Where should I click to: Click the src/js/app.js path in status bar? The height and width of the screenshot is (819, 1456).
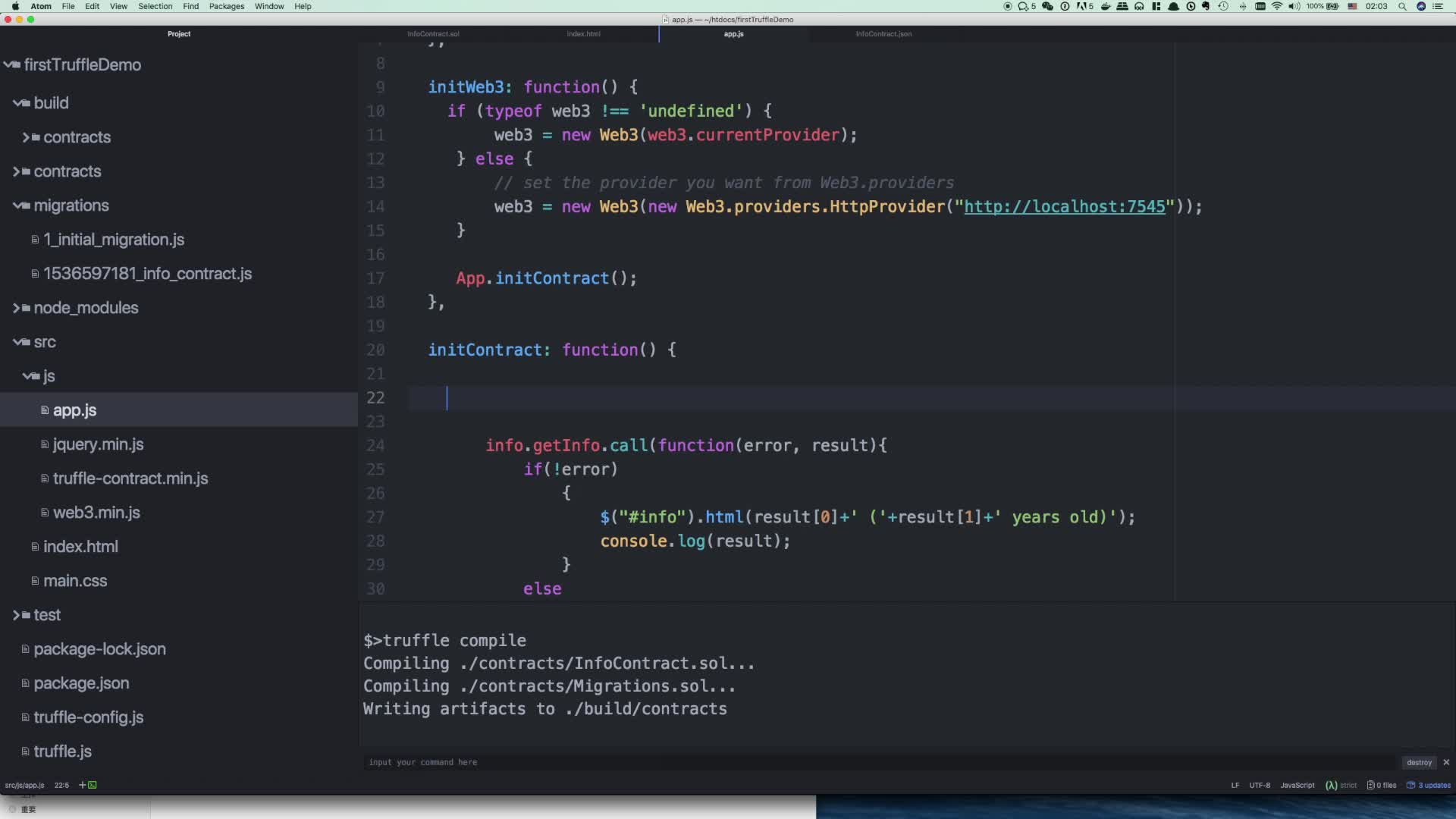click(24, 785)
